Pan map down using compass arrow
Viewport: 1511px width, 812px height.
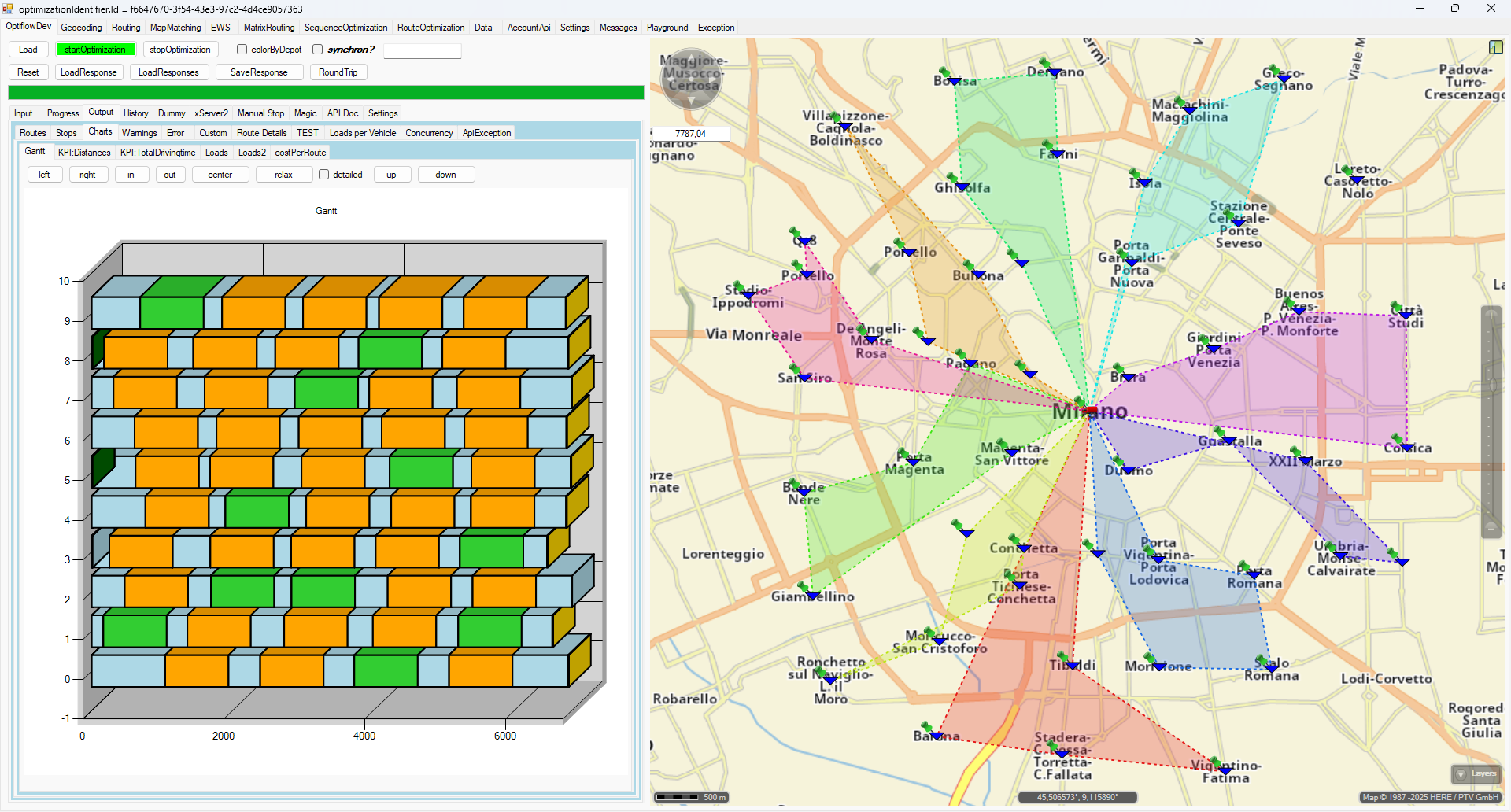tap(691, 101)
